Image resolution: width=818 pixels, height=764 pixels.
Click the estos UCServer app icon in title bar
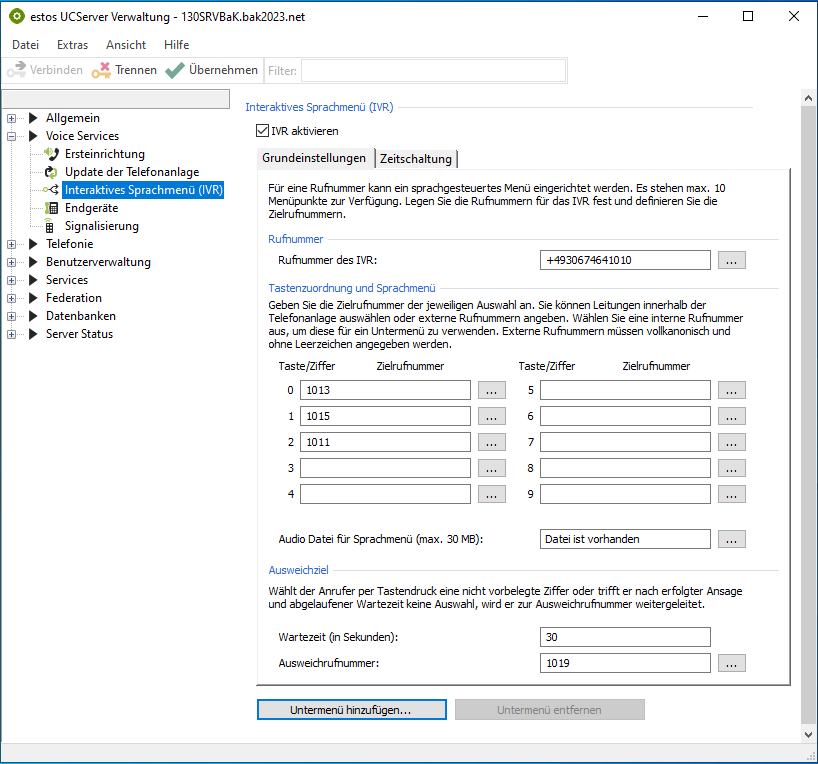16,16
